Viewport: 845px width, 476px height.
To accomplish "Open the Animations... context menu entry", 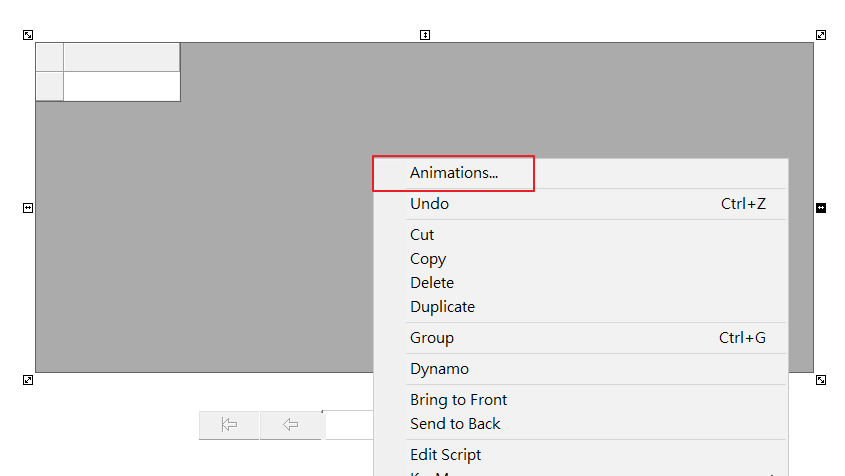I will [x=580, y=173].
